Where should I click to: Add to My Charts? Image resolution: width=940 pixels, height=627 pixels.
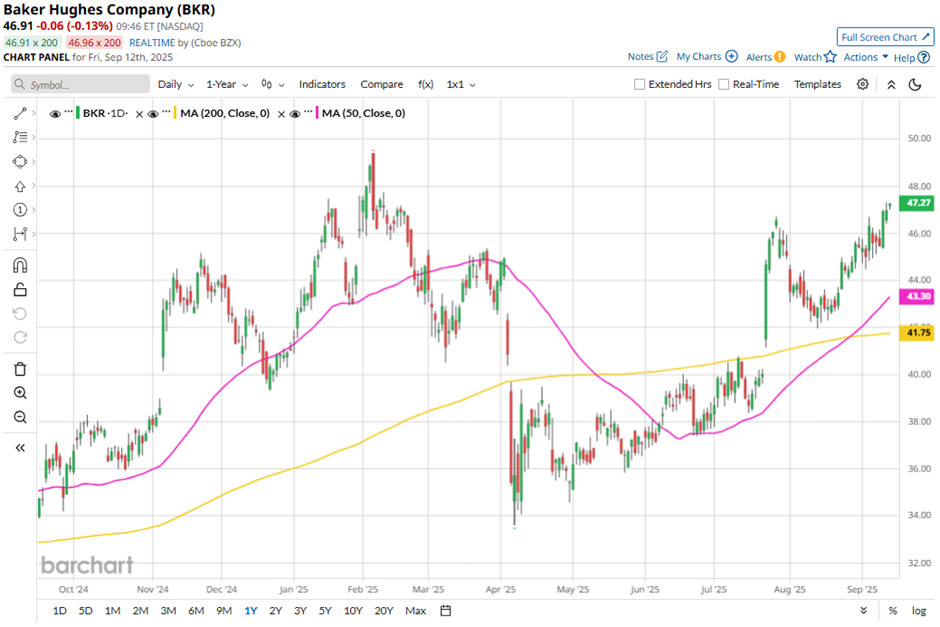pos(707,56)
